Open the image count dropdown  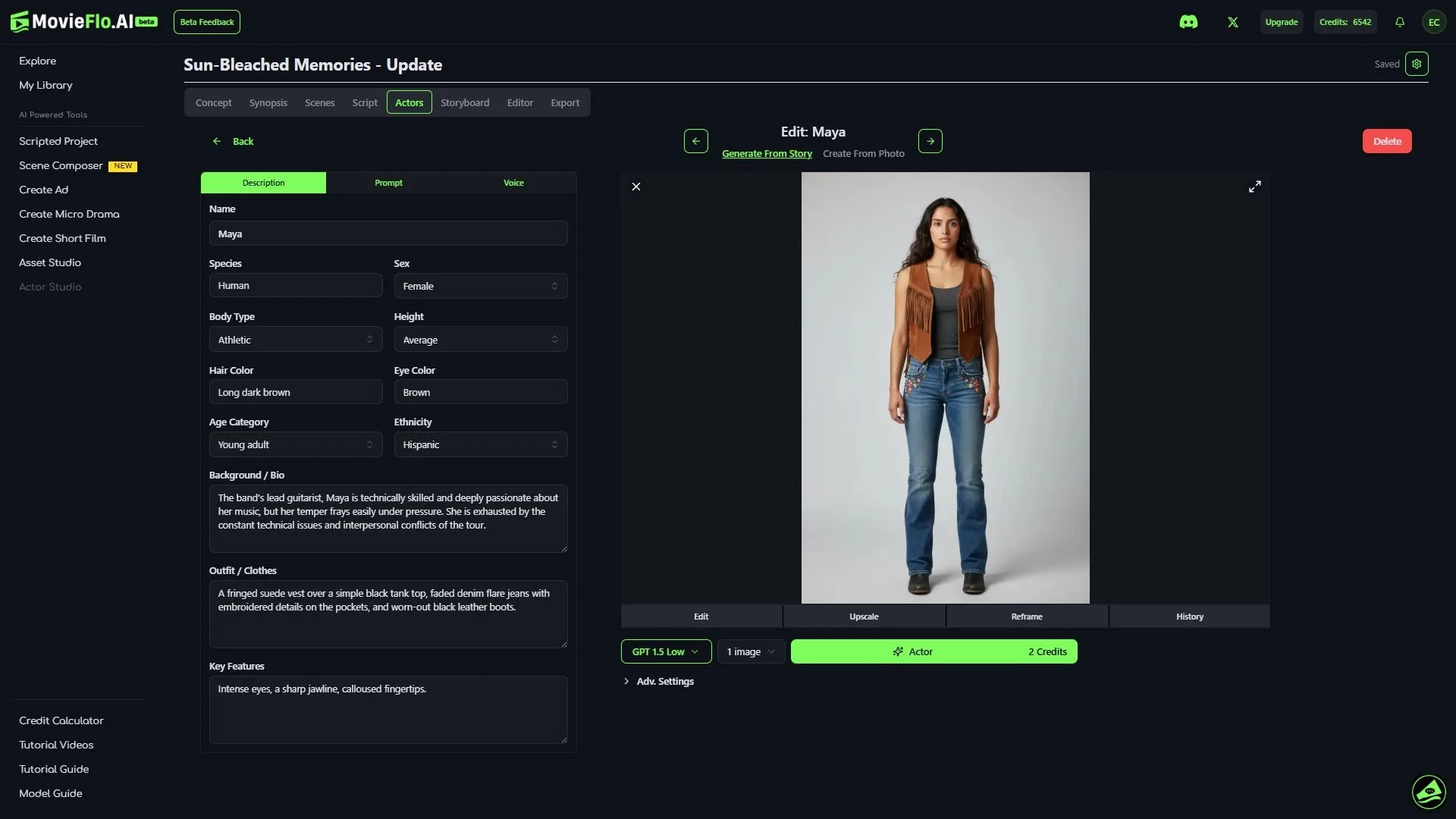[x=751, y=651]
